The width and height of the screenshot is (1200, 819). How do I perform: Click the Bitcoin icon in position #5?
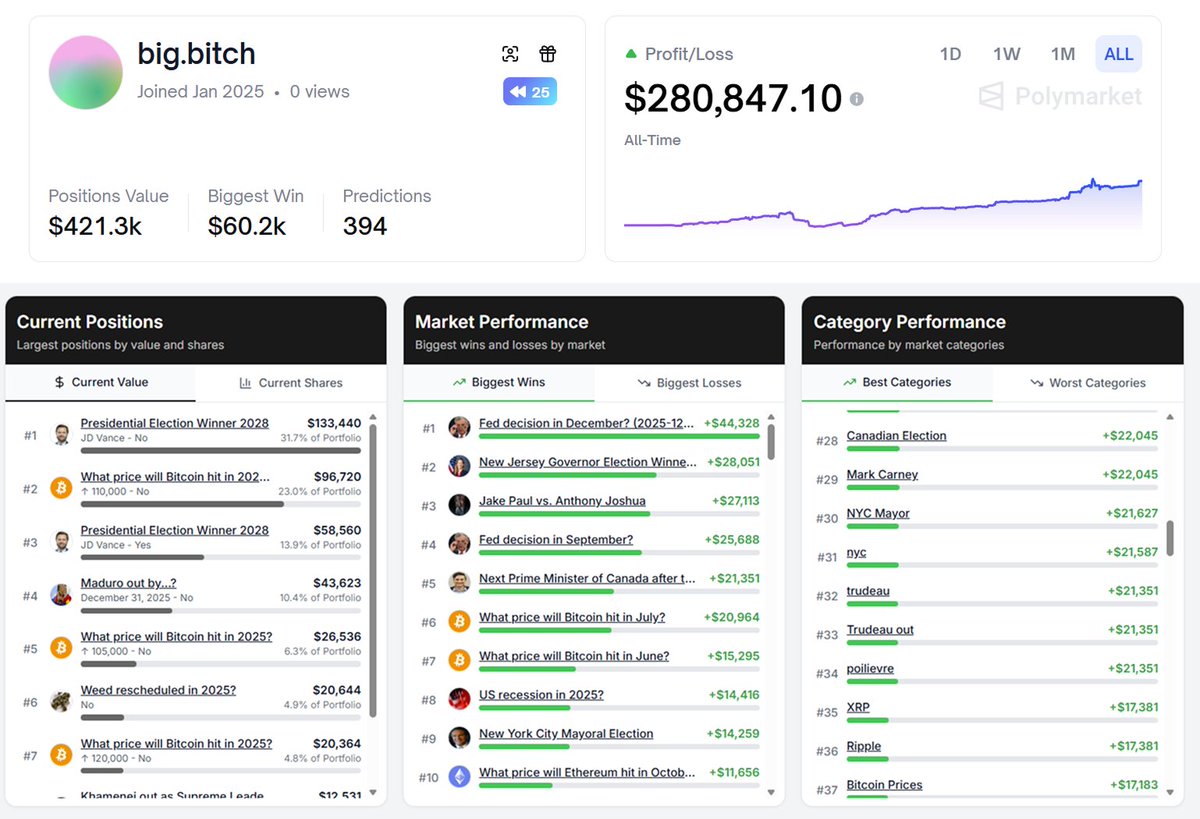click(x=61, y=649)
